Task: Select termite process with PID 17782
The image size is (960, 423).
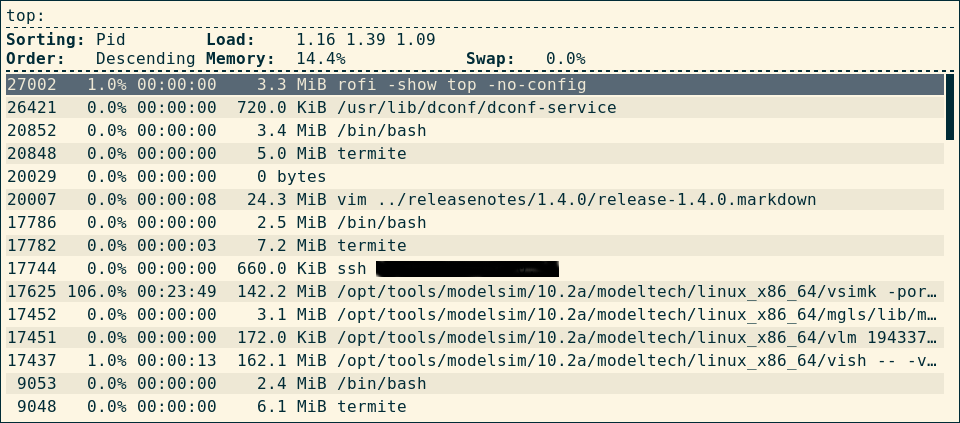Action: coord(474,245)
